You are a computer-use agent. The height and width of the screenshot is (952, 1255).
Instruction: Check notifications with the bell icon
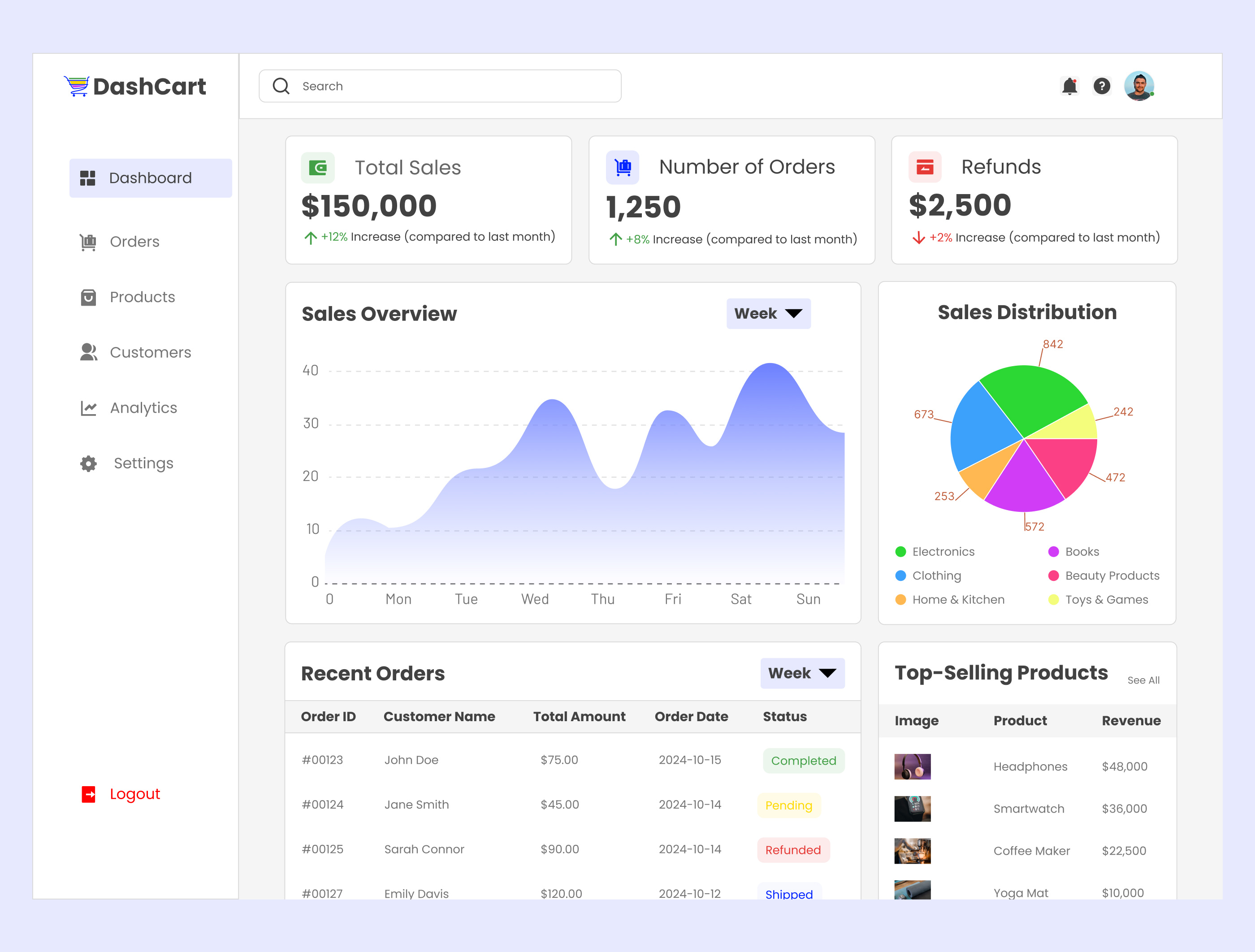pyautogui.click(x=1069, y=86)
